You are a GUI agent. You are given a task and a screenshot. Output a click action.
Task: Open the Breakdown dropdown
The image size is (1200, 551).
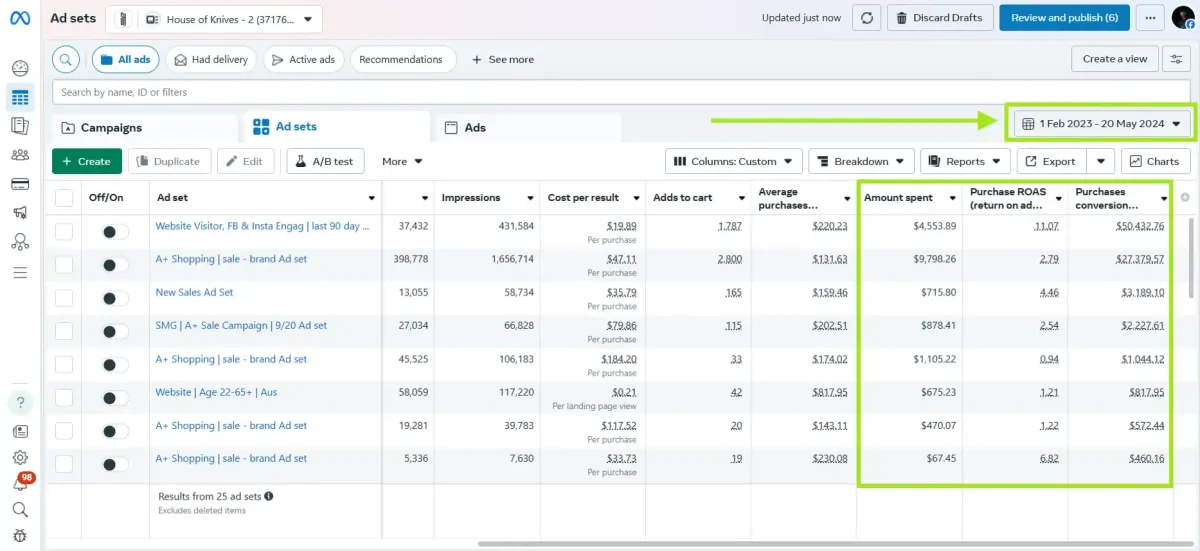click(860, 161)
